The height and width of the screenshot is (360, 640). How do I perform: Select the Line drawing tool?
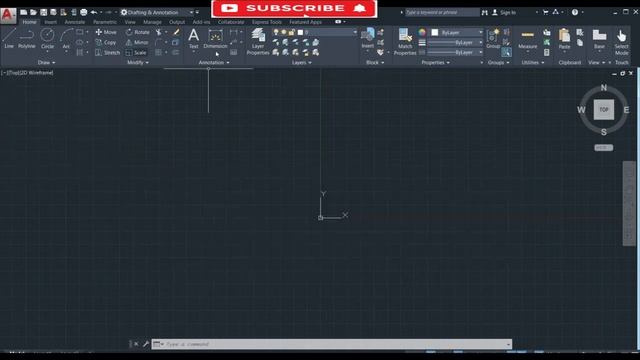click(9, 38)
